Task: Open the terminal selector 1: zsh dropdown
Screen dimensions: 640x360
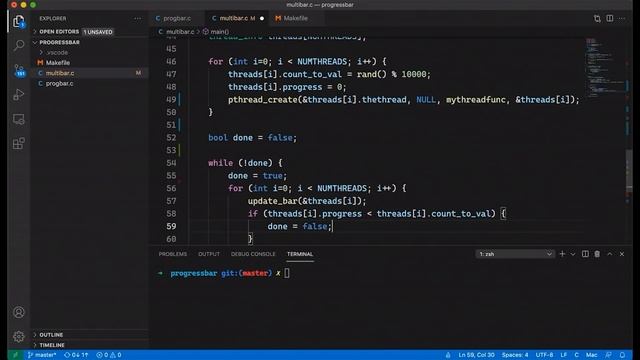Action: [515, 254]
